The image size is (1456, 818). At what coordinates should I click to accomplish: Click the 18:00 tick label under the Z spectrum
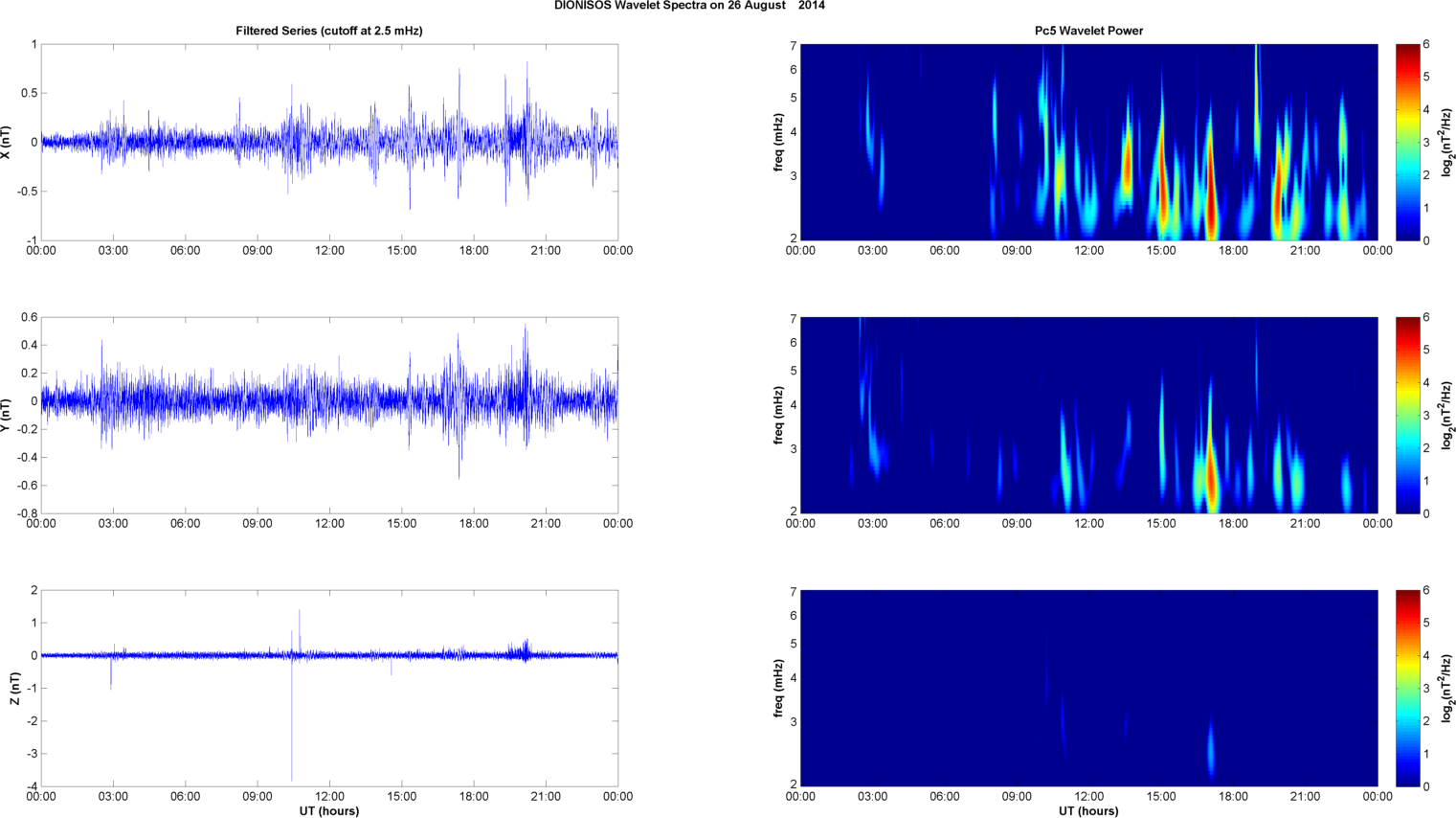click(1233, 796)
